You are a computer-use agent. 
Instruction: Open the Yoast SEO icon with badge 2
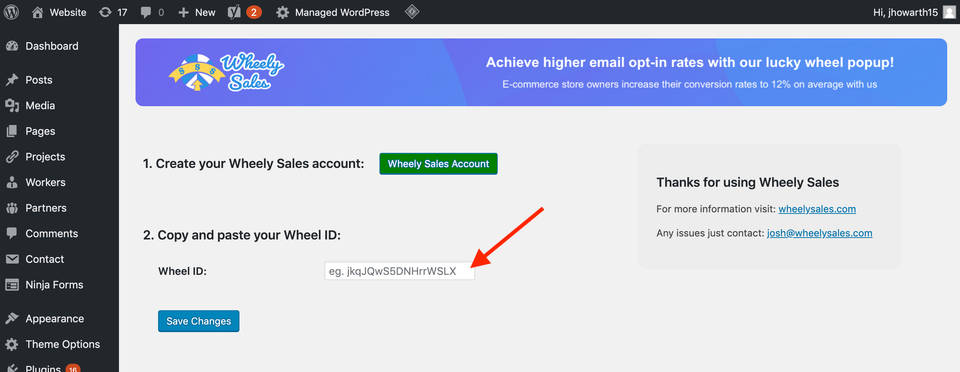pos(234,12)
